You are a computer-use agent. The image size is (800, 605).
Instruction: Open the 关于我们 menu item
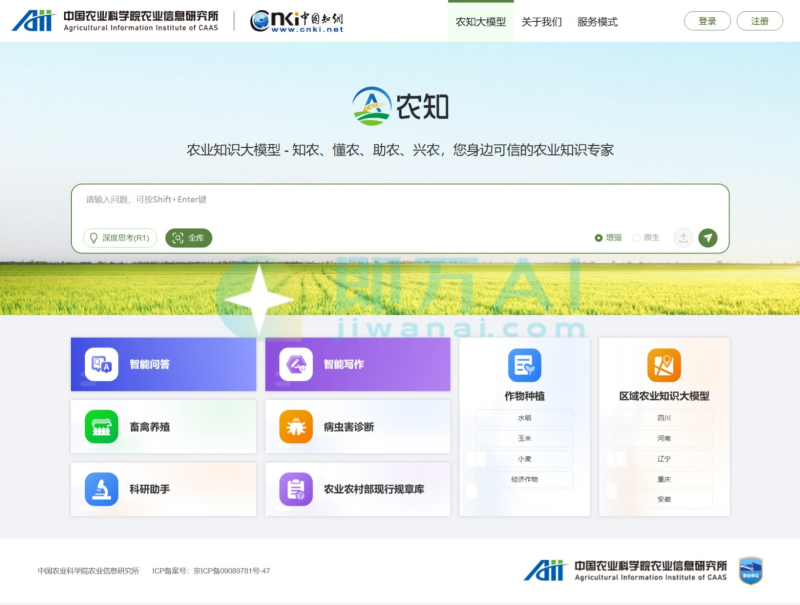541,21
